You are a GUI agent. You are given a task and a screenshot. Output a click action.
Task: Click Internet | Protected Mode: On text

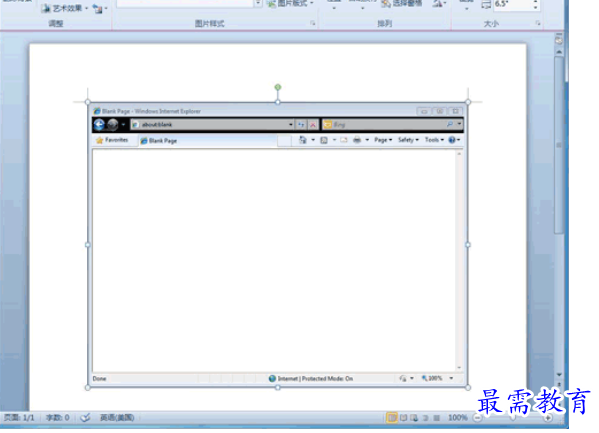[x=315, y=379]
